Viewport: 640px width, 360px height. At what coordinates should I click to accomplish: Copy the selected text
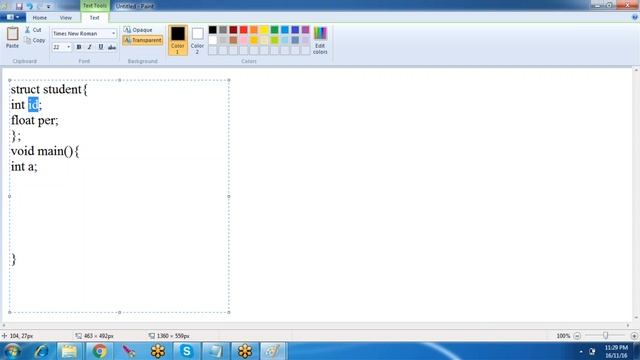tap(35, 40)
